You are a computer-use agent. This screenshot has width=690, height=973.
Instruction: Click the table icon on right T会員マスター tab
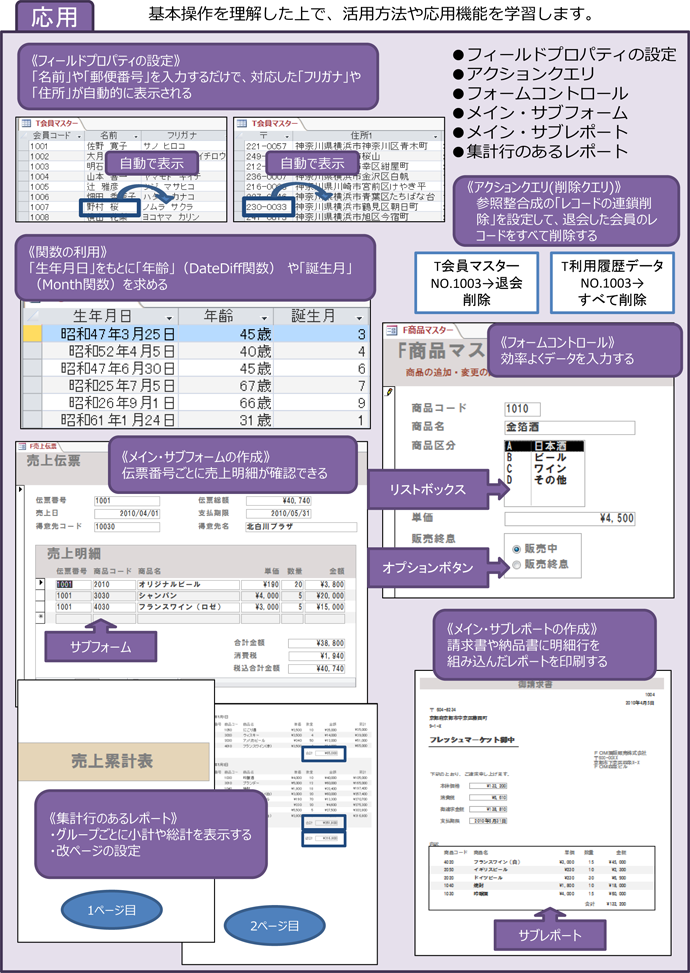click(243, 119)
